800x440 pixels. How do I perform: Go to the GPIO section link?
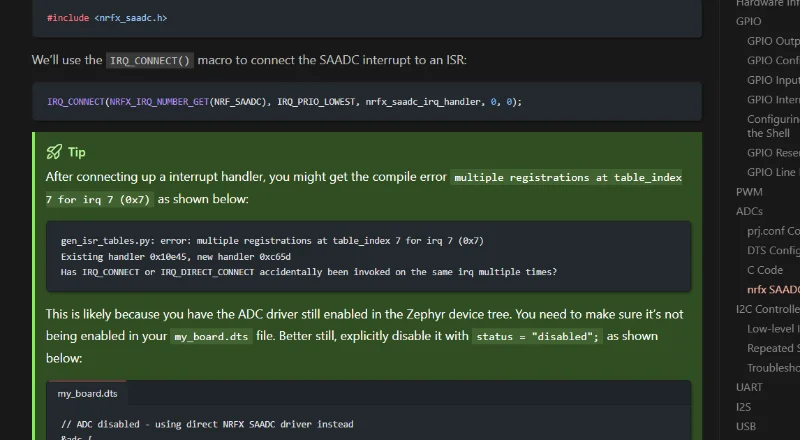(748, 21)
